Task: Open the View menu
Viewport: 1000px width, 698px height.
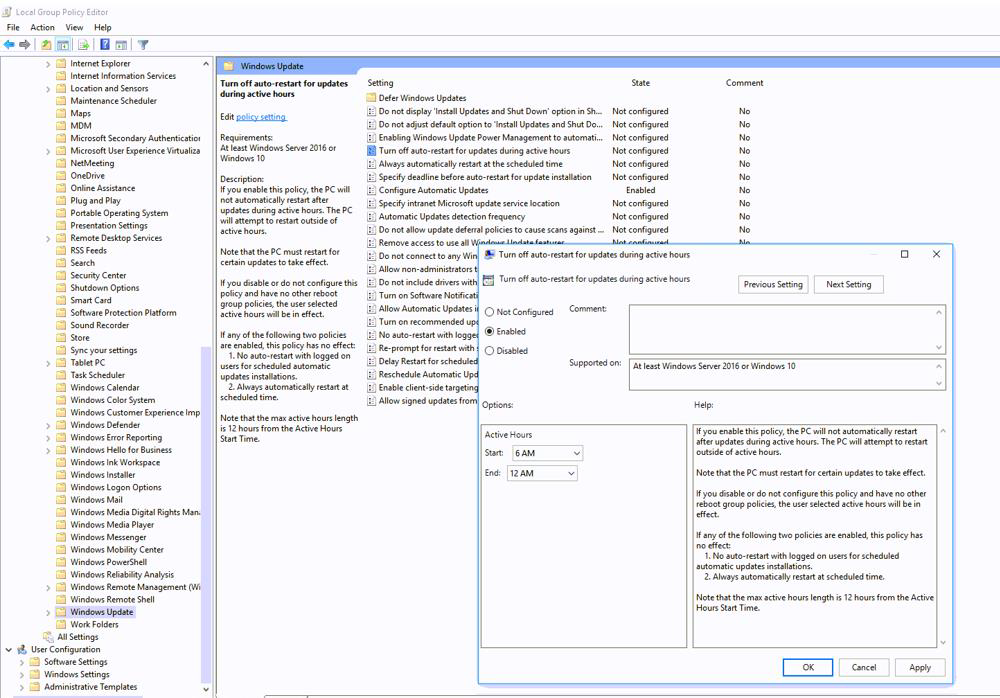Action: click(x=74, y=28)
